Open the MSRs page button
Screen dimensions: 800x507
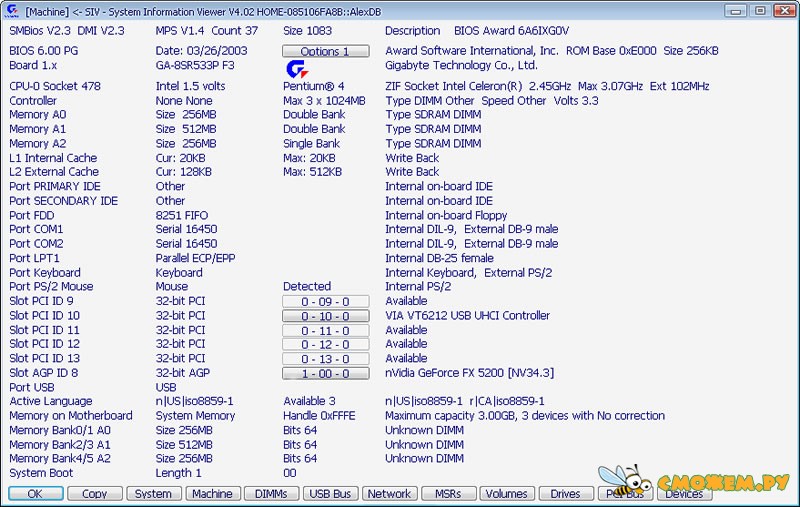click(448, 494)
